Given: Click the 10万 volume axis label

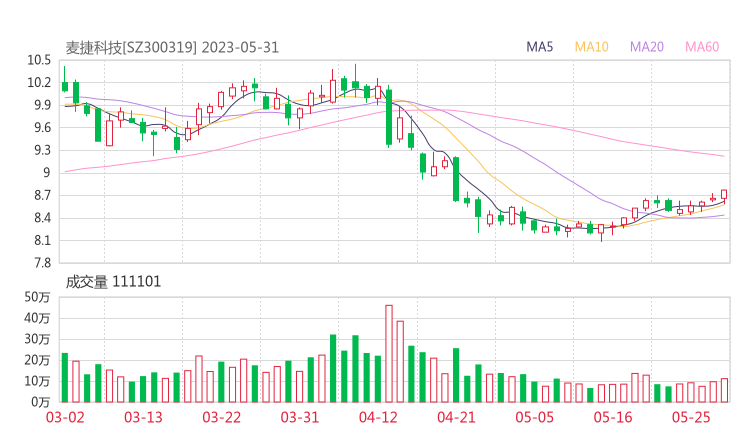Looking at the screenshot, I should [x=37, y=381].
